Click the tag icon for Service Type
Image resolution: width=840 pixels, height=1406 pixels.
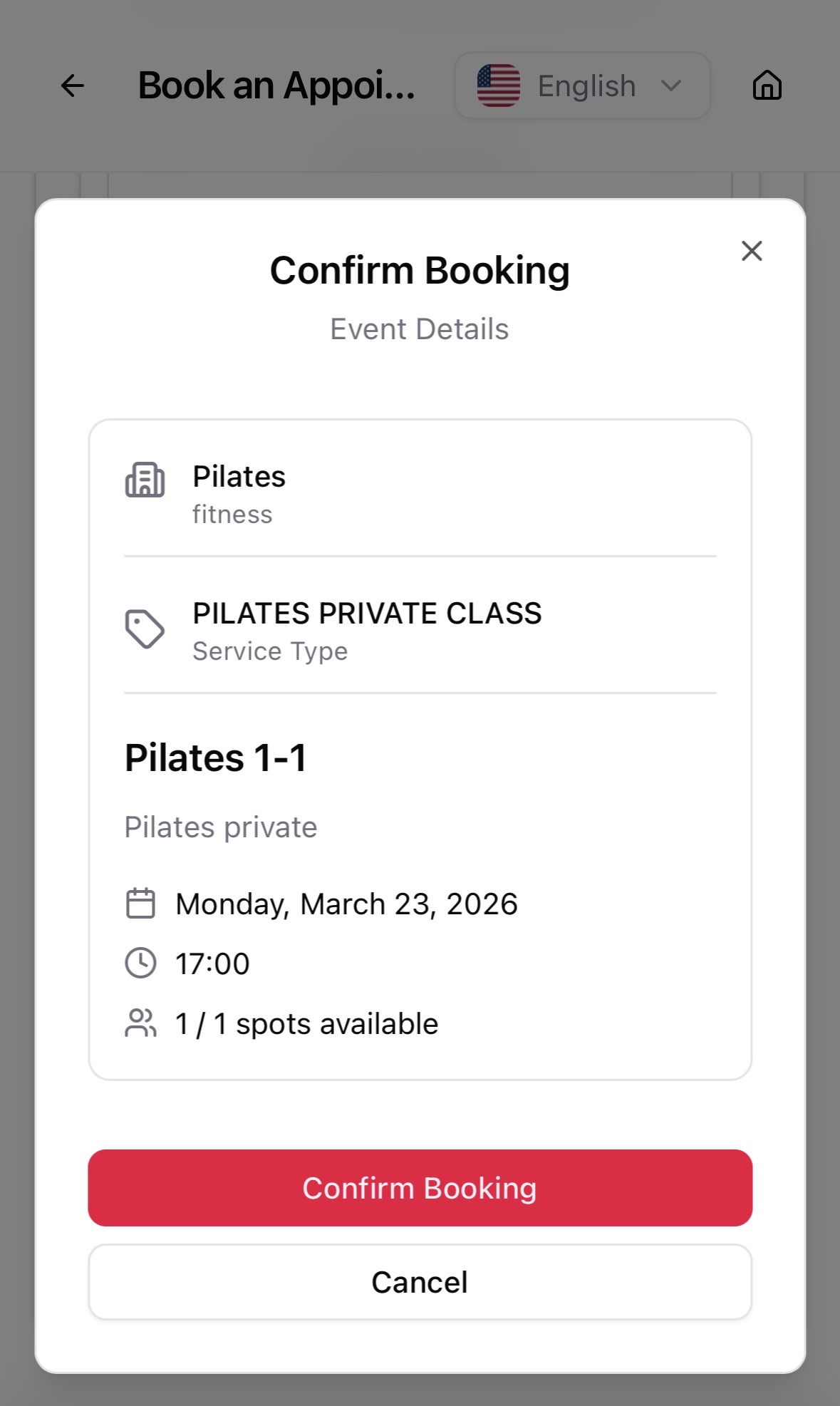pyautogui.click(x=145, y=629)
